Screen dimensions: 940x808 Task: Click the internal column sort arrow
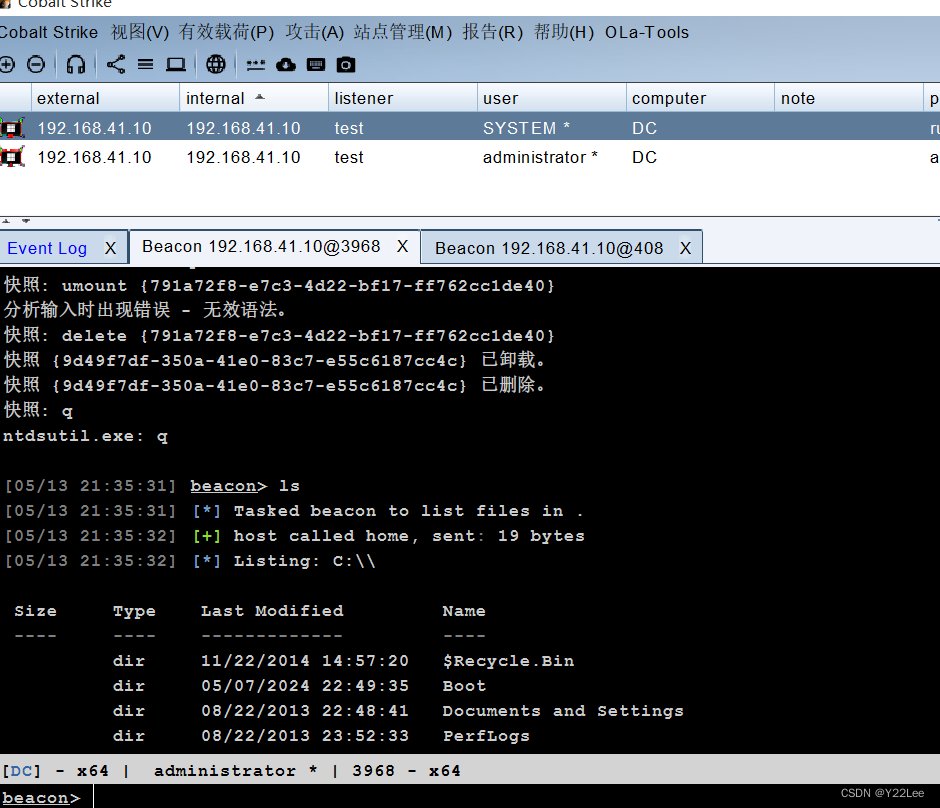tap(260, 97)
